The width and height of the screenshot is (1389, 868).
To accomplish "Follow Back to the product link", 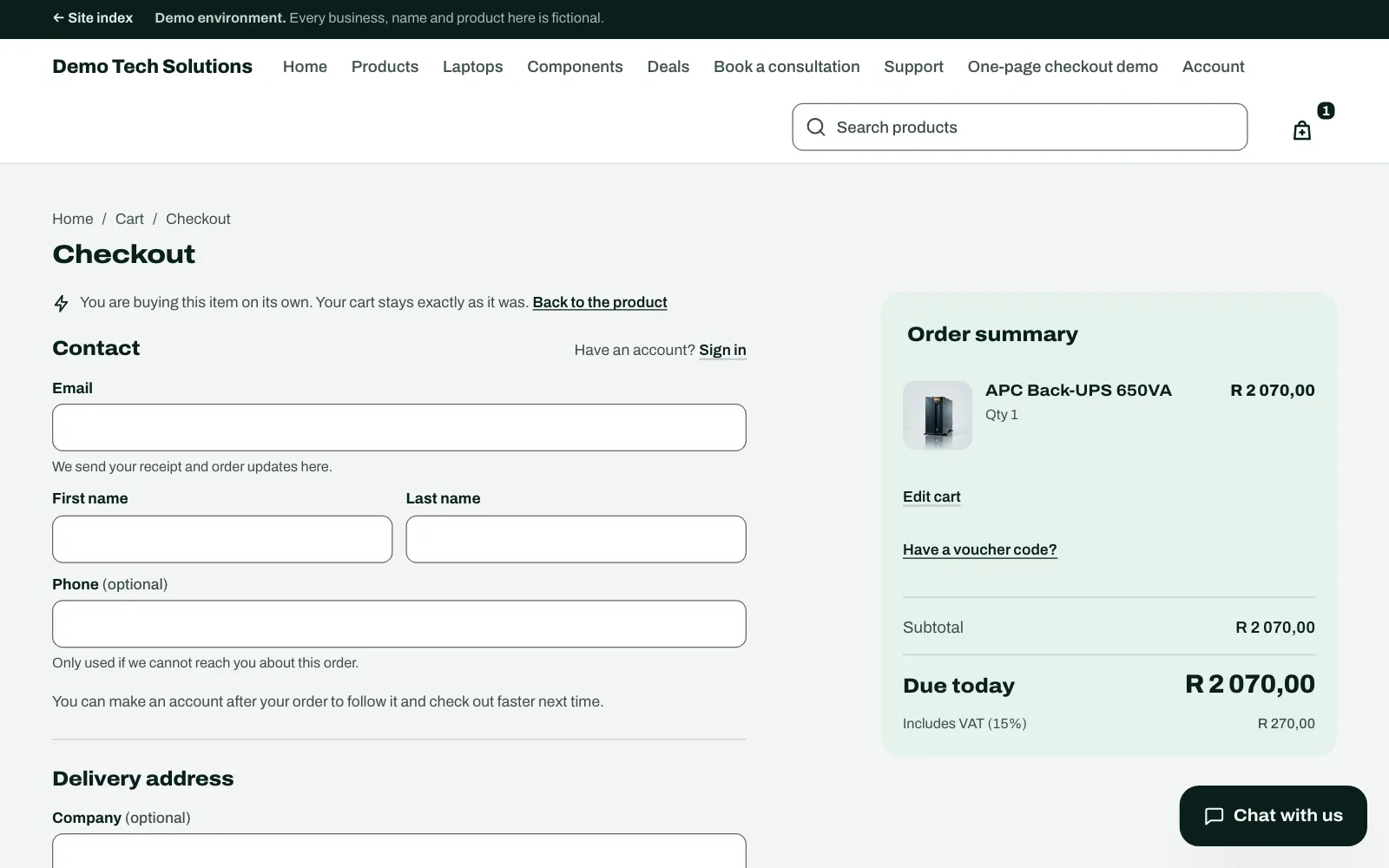I will 600,302.
